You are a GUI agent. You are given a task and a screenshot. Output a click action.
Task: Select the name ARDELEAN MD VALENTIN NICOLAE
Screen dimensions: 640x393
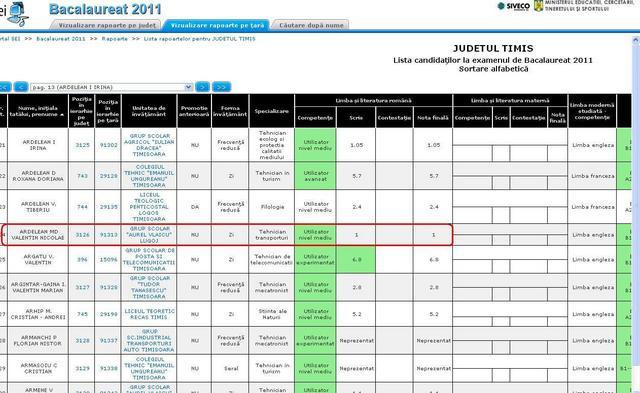tap(38, 235)
